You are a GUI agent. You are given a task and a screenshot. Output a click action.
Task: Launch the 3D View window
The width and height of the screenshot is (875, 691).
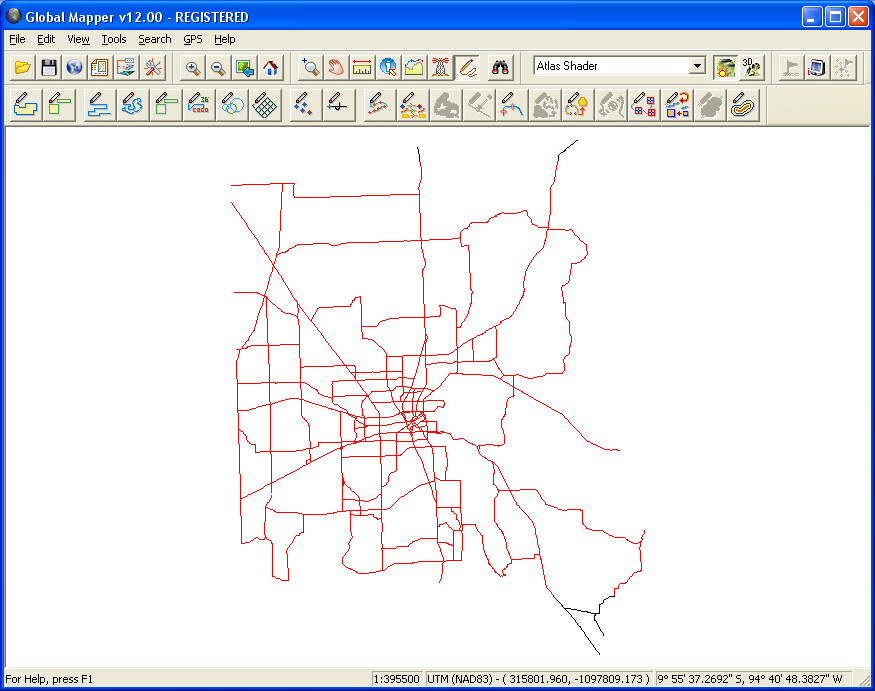tap(751, 67)
